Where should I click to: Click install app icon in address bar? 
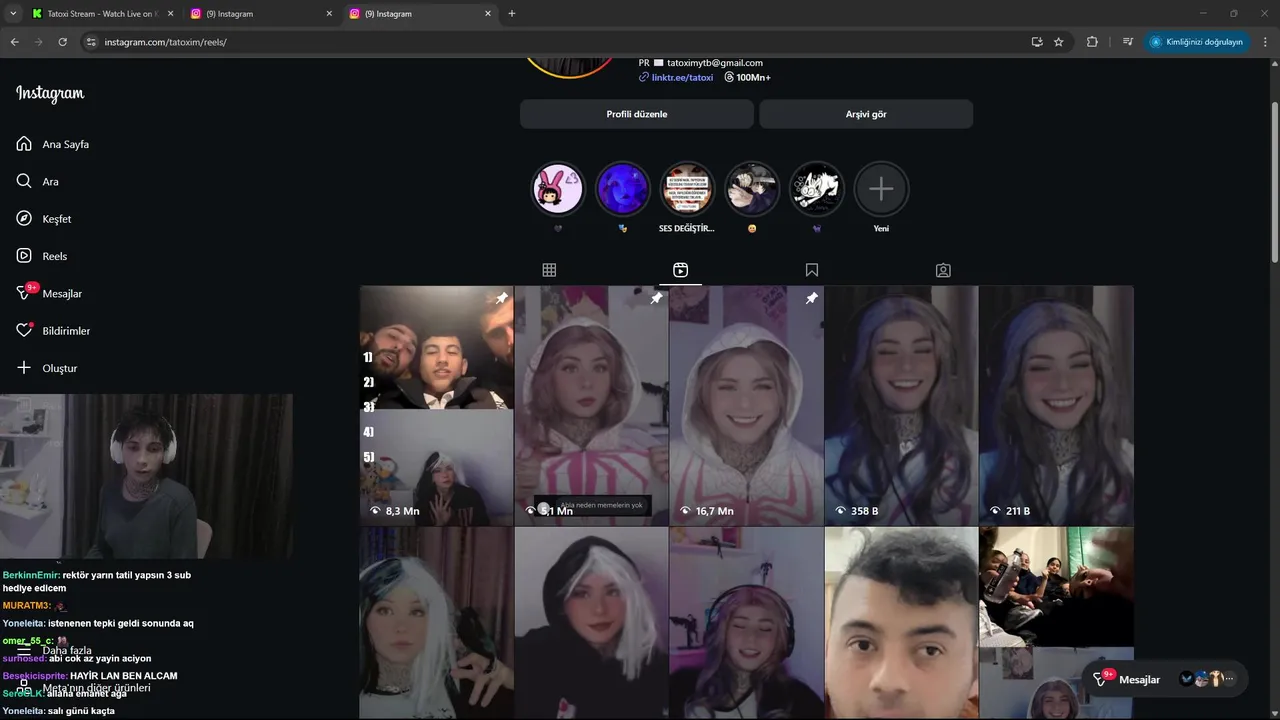click(x=1037, y=42)
